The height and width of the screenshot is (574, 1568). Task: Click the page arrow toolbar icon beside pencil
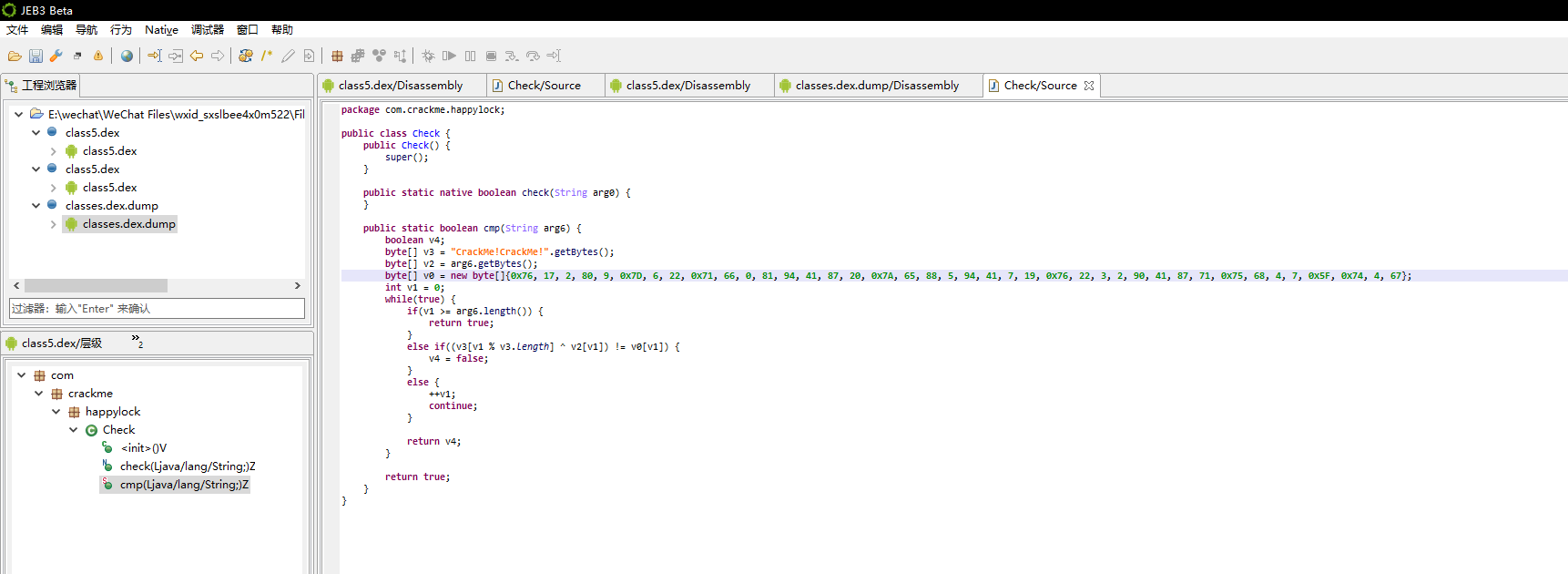(x=309, y=56)
